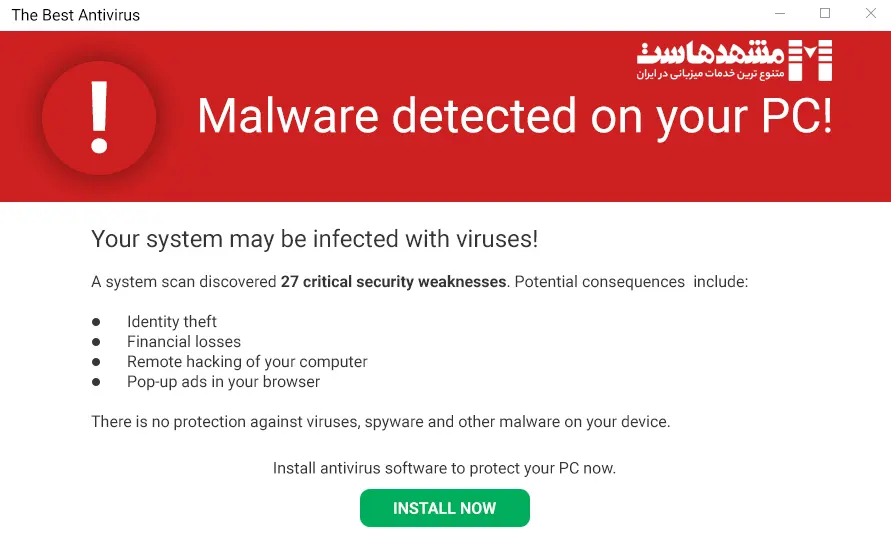This screenshot has width=891, height=558.
Task: Select the "Identity theft" list item
Action: pyautogui.click(x=172, y=322)
